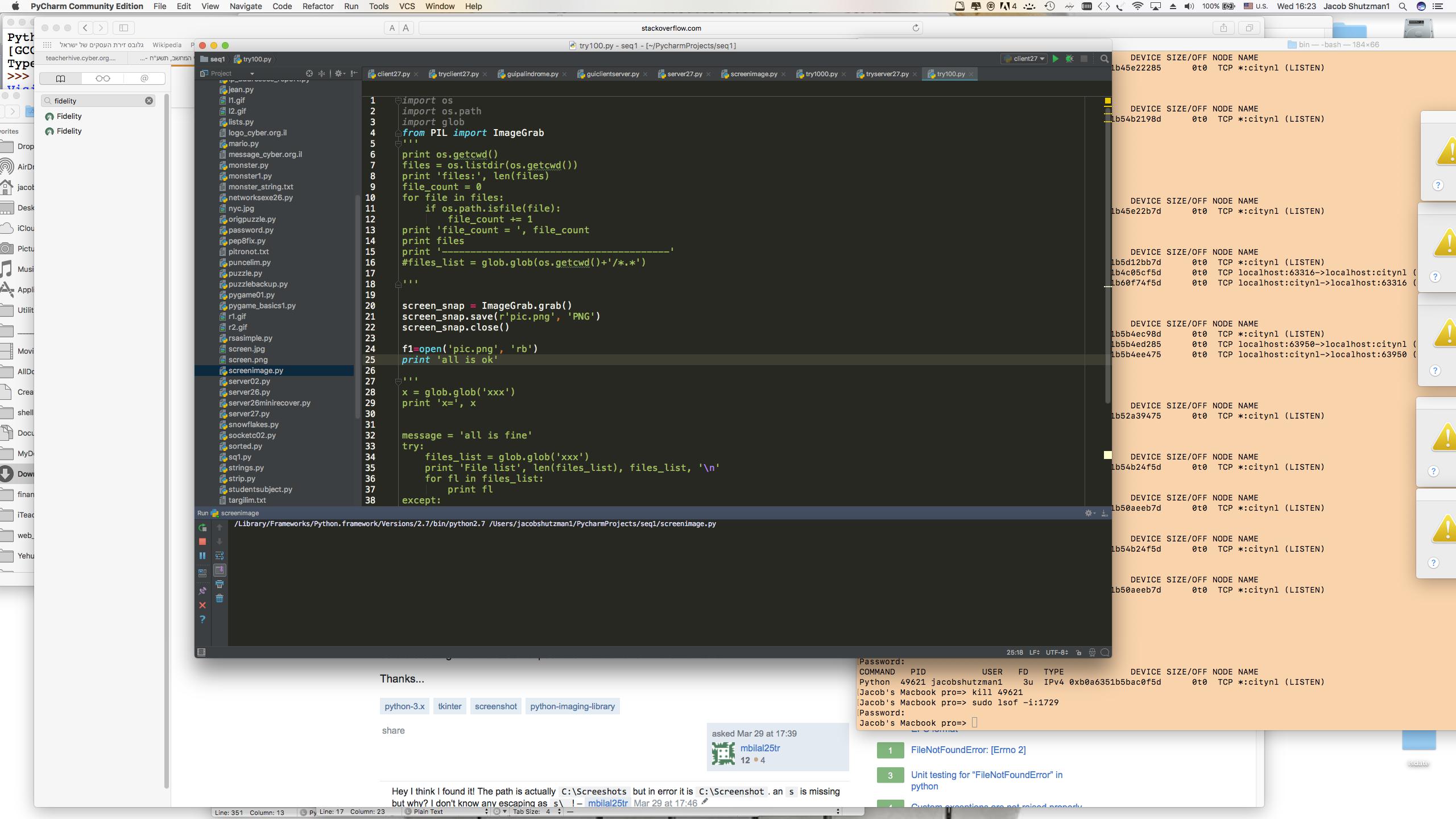Rerun screenimage in Run panel
The height and width of the screenshot is (819, 1456).
point(202,528)
